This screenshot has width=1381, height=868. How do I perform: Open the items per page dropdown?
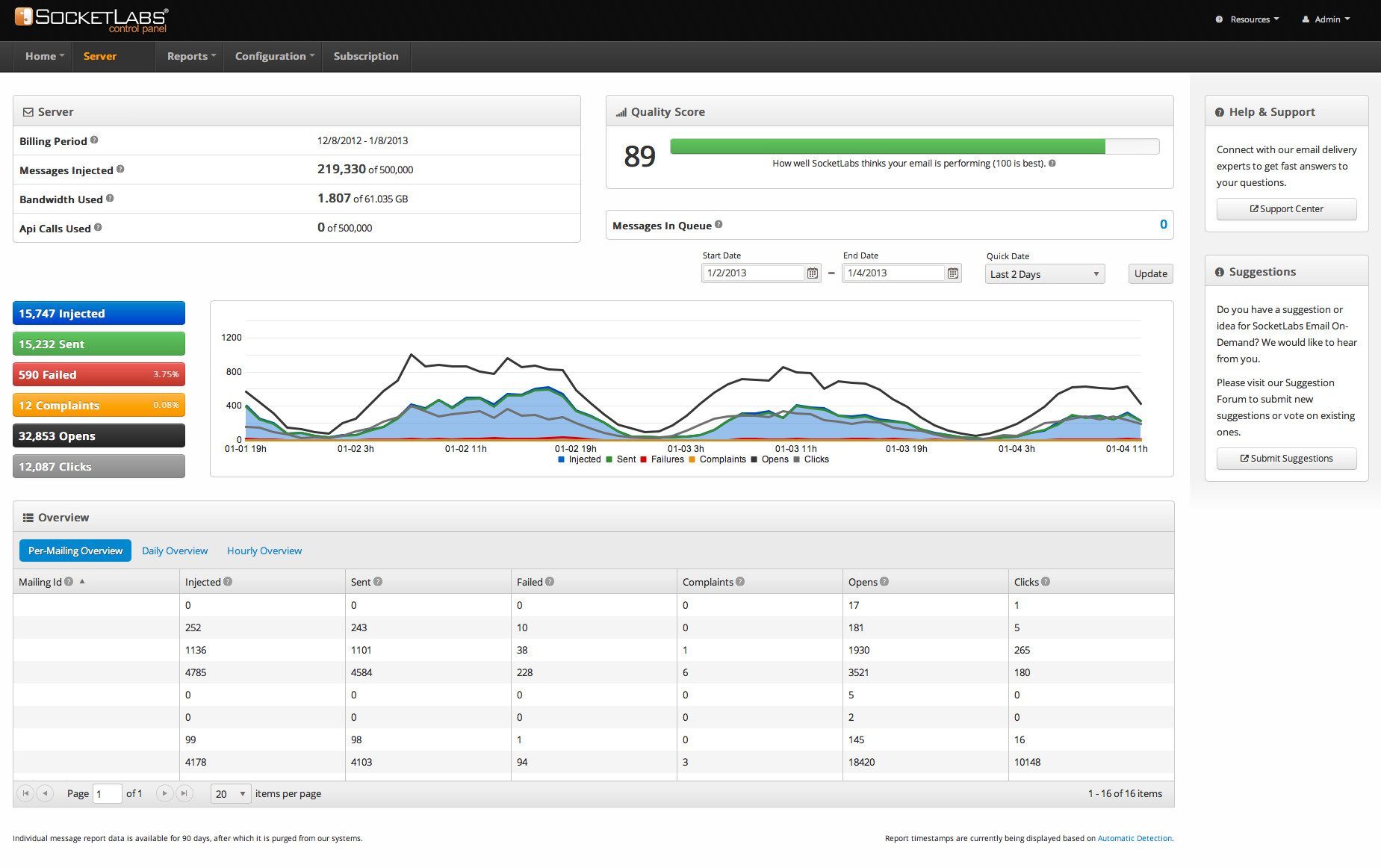tap(231, 793)
